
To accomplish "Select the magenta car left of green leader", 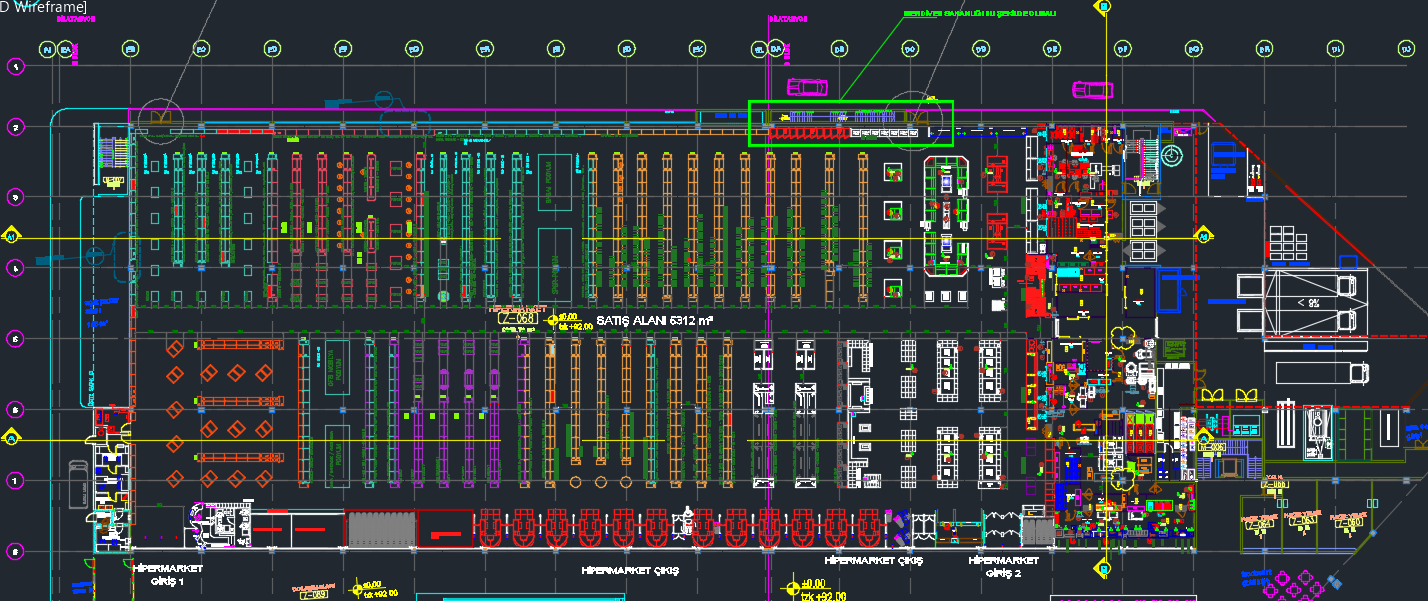I will (807, 87).
